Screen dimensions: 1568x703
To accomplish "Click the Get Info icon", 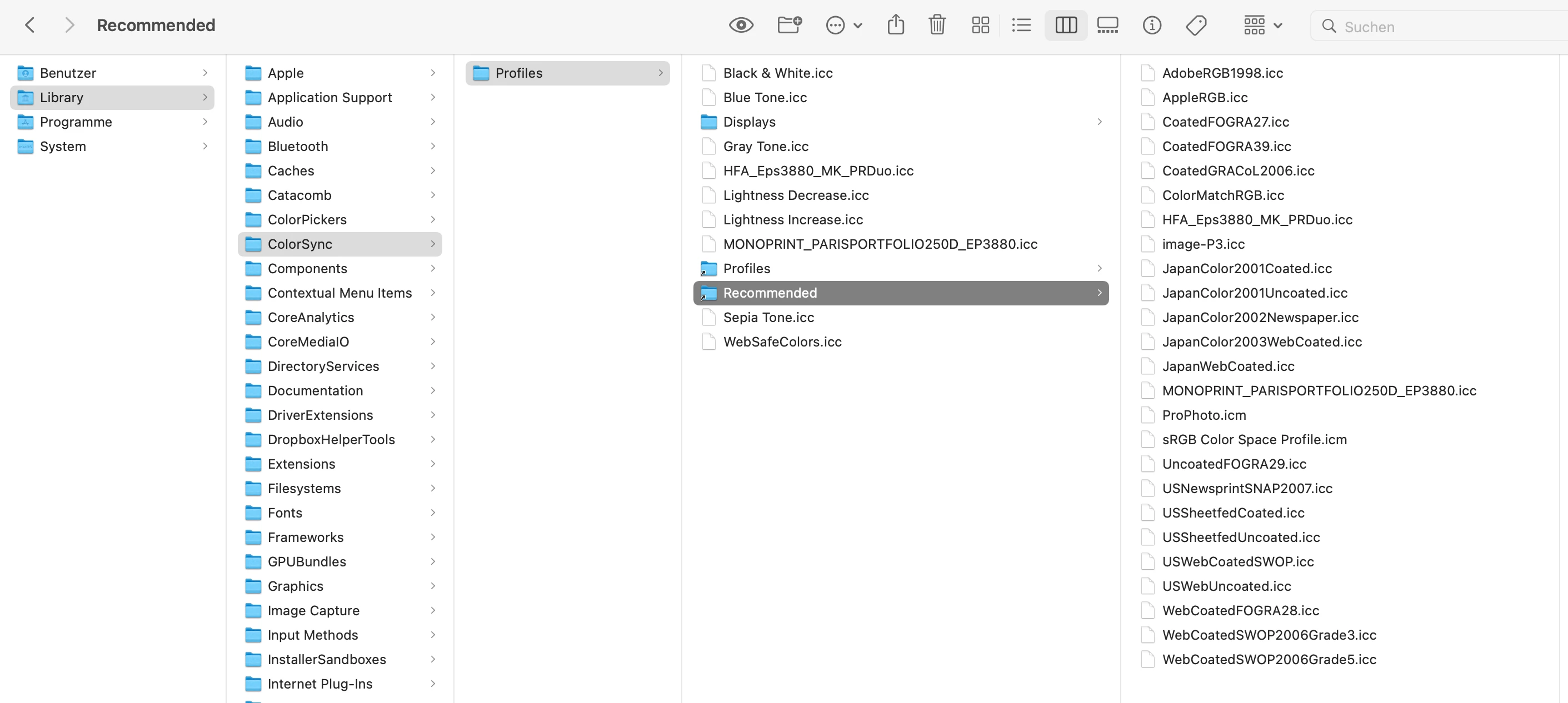I will [1152, 26].
